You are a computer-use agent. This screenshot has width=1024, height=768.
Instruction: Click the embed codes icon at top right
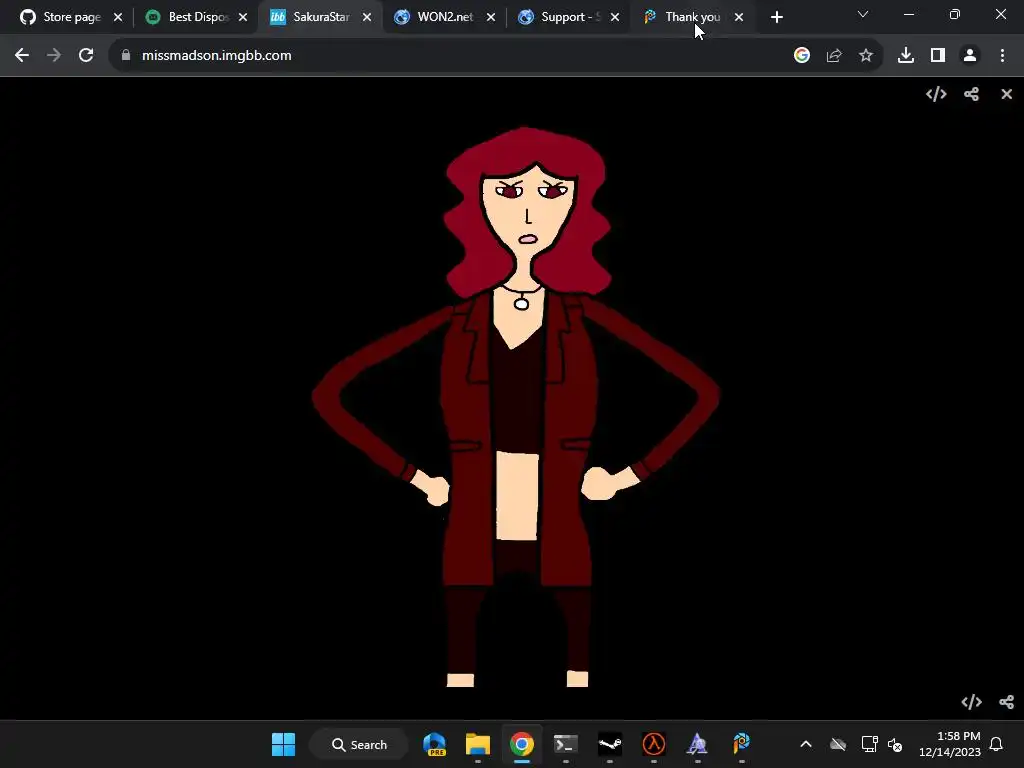point(936,94)
